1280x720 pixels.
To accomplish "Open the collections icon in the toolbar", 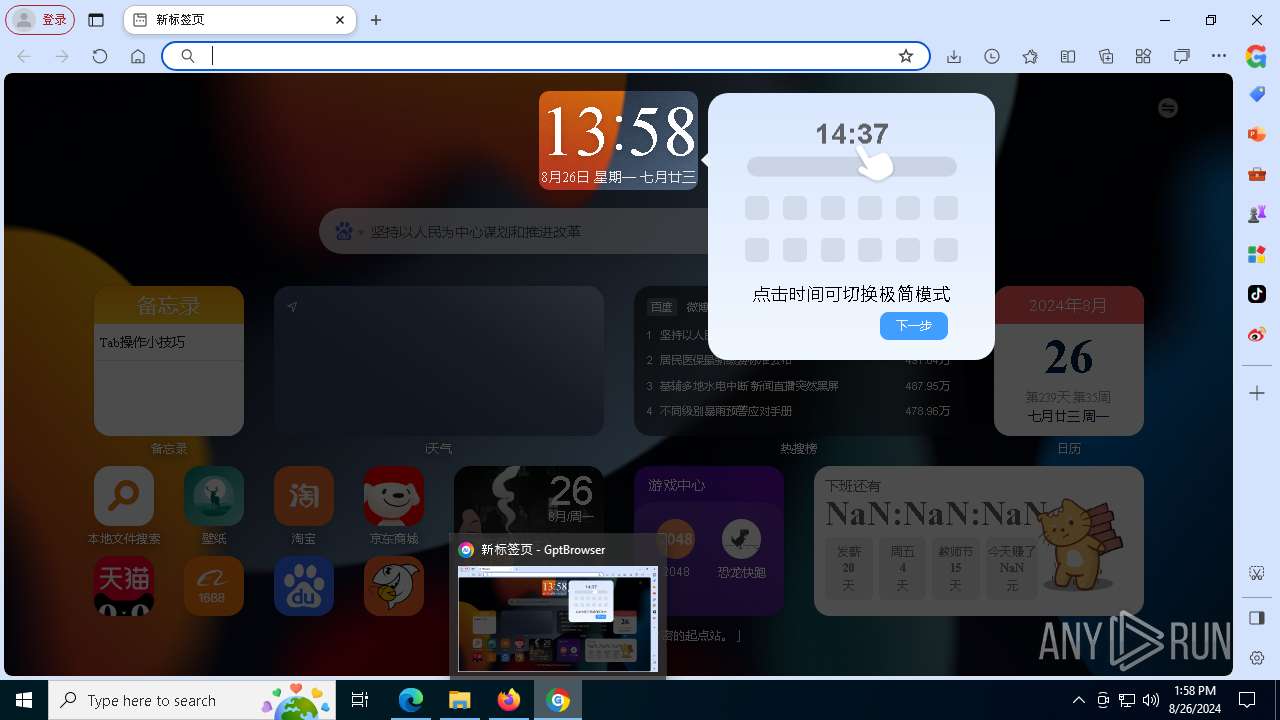I will click(x=1106, y=57).
